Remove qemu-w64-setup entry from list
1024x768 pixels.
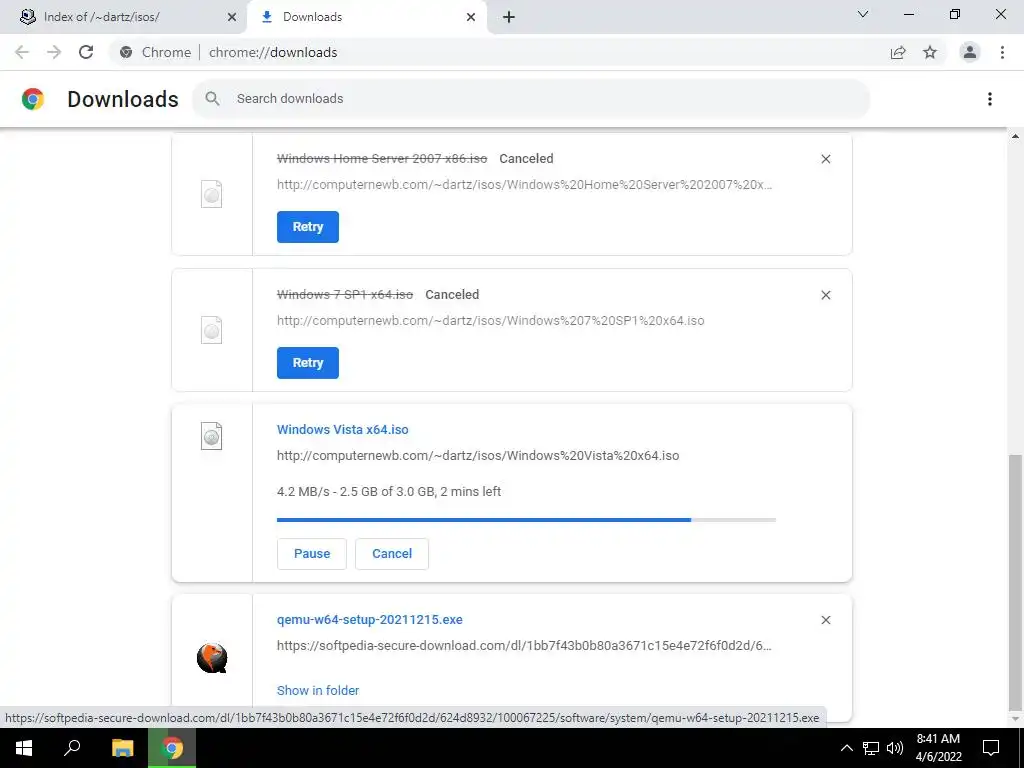click(x=825, y=620)
